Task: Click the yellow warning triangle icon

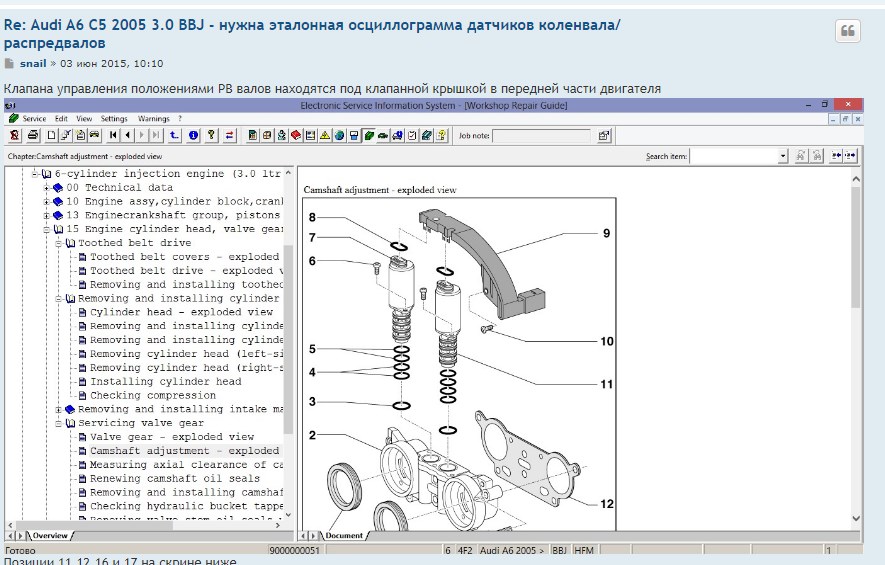Action: coord(325,135)
